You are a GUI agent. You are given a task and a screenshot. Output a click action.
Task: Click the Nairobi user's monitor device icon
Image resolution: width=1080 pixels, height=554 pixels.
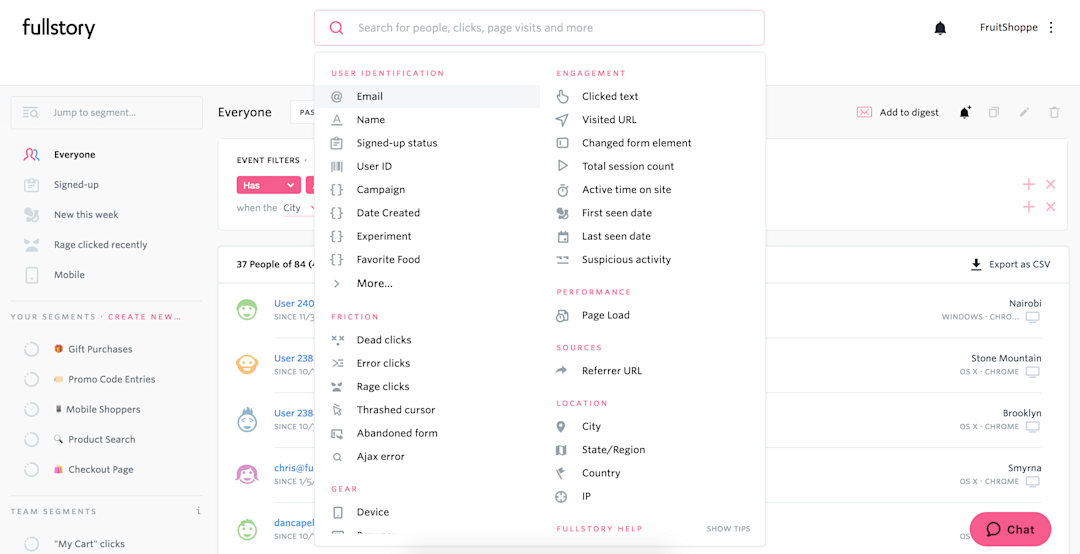click(x=1032, y=317)
